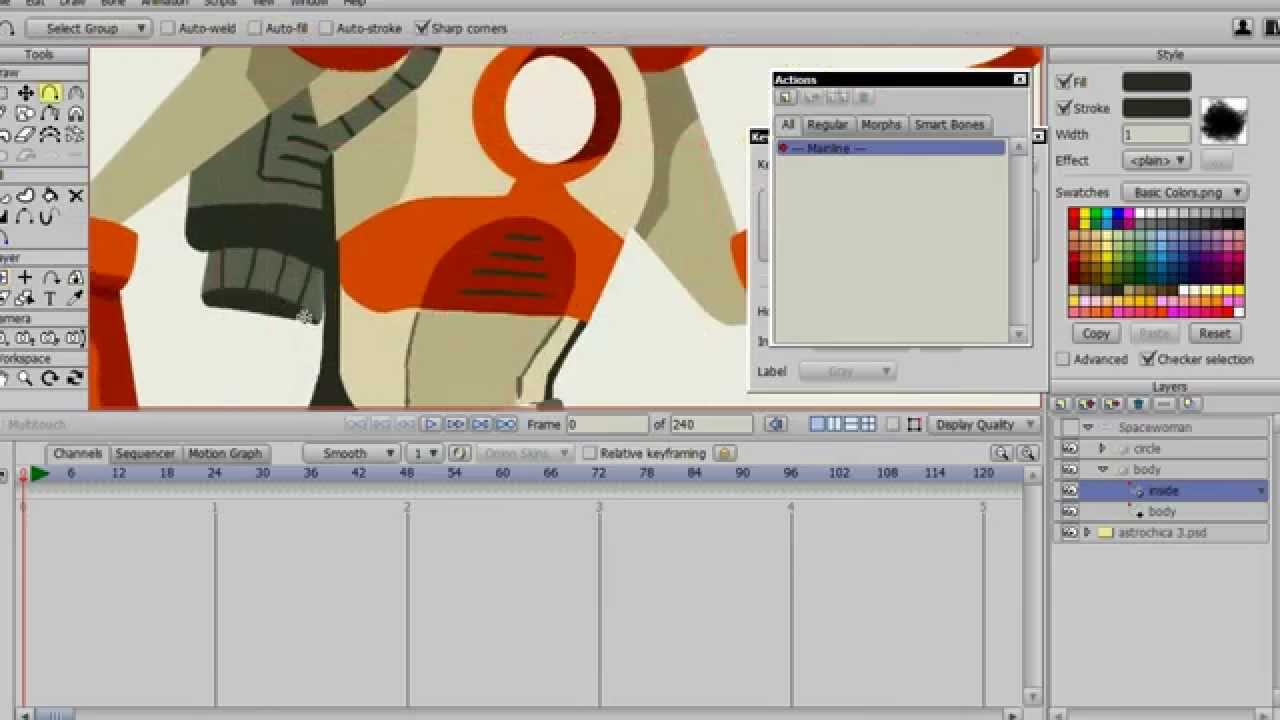1280x720 pixels.
Task: Hide the astrochica 3.psd layer
Action: point(1070,533)
